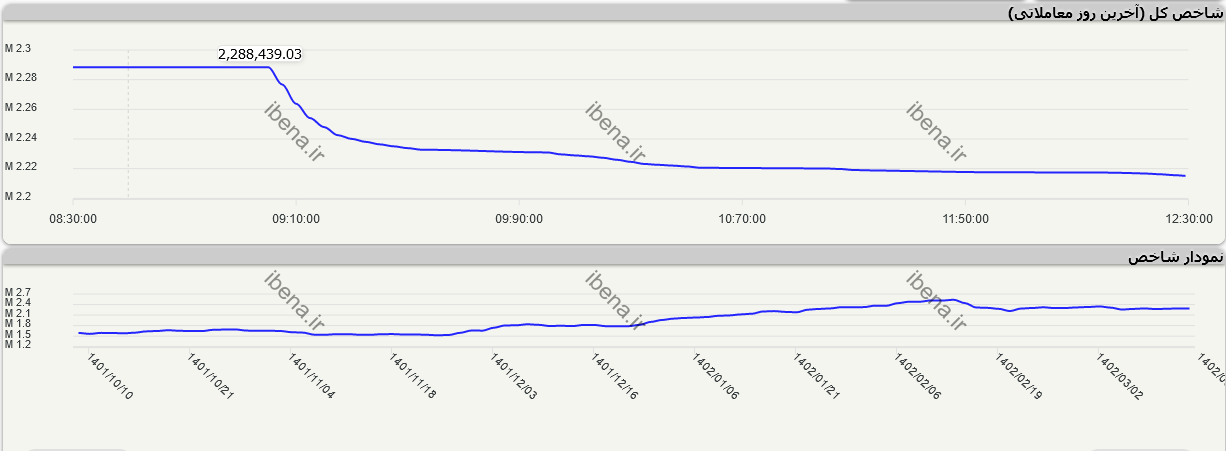Click the نمودار شاخص panel title

(x=1174, y=257)
